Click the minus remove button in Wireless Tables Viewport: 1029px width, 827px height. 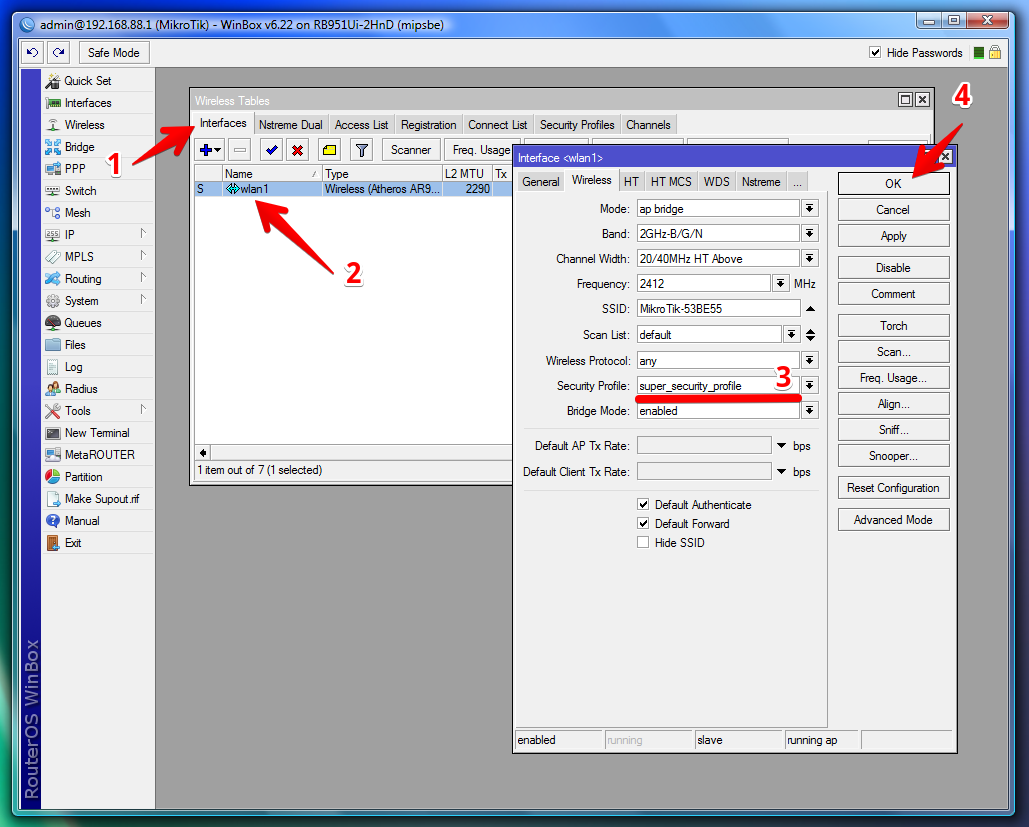click(x=240, y=150)
